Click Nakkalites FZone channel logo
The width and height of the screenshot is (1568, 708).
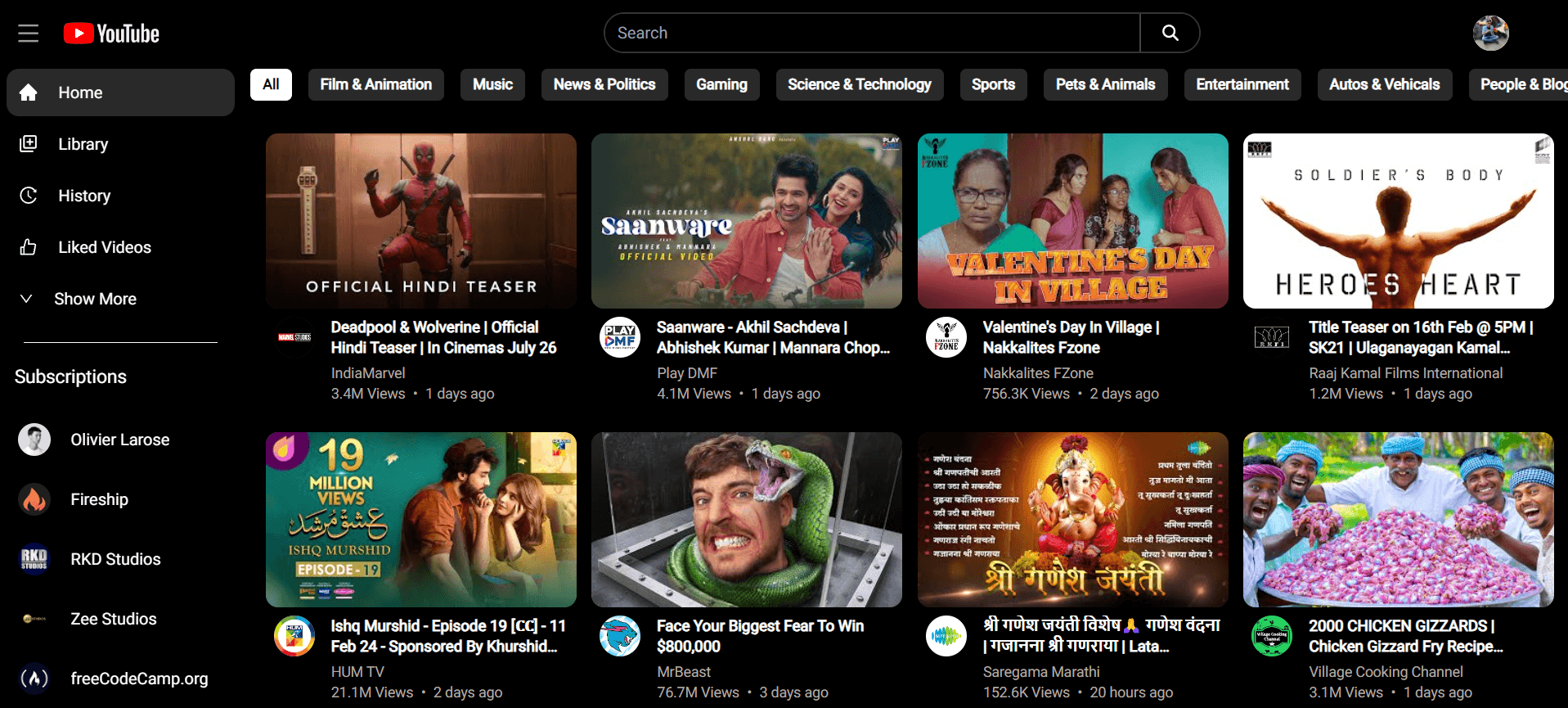pos(946,337)
